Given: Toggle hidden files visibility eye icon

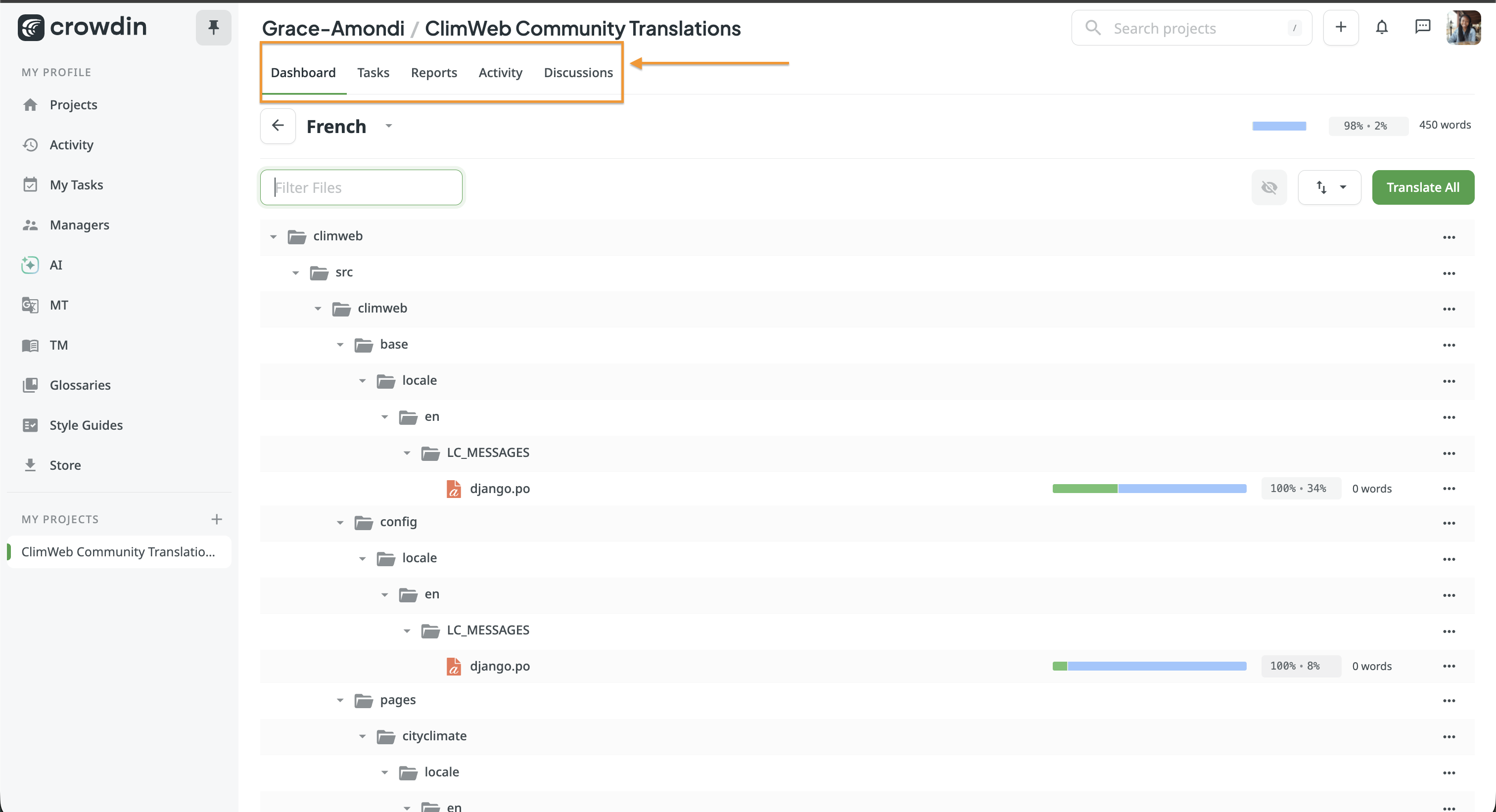Looking at the screenshot, I should pos(1269,187).
